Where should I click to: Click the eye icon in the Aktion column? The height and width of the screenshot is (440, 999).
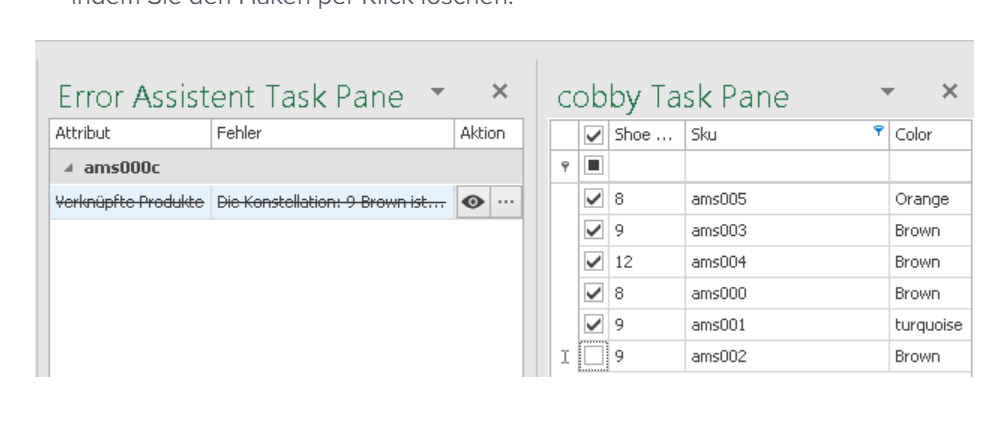(x=472, y=202)
